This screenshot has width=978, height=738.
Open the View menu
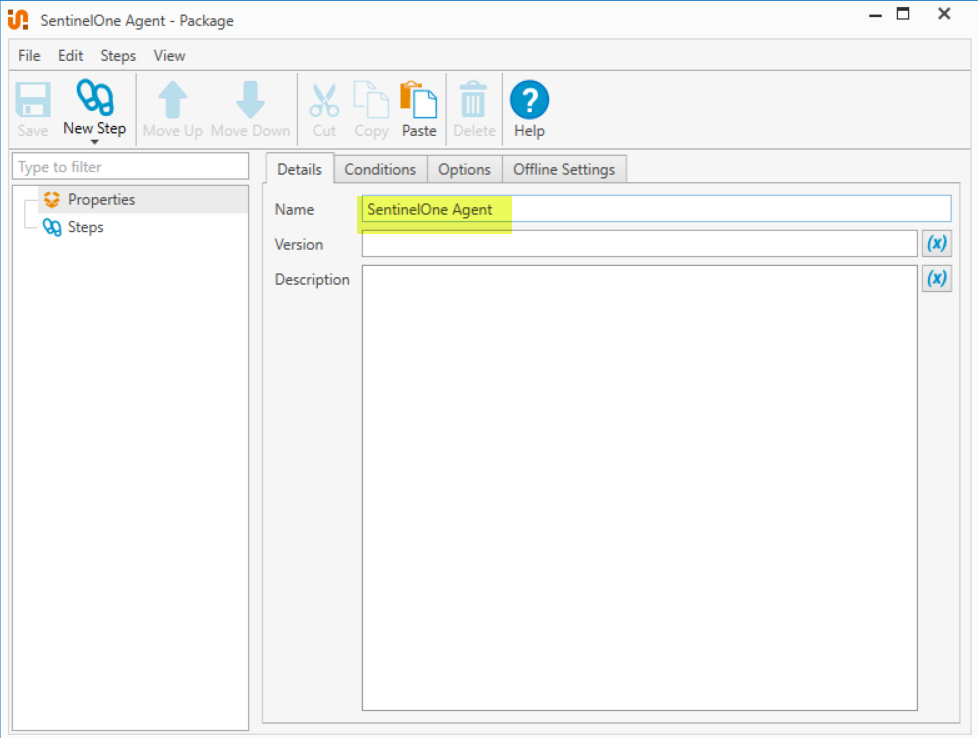click(169, 56)
